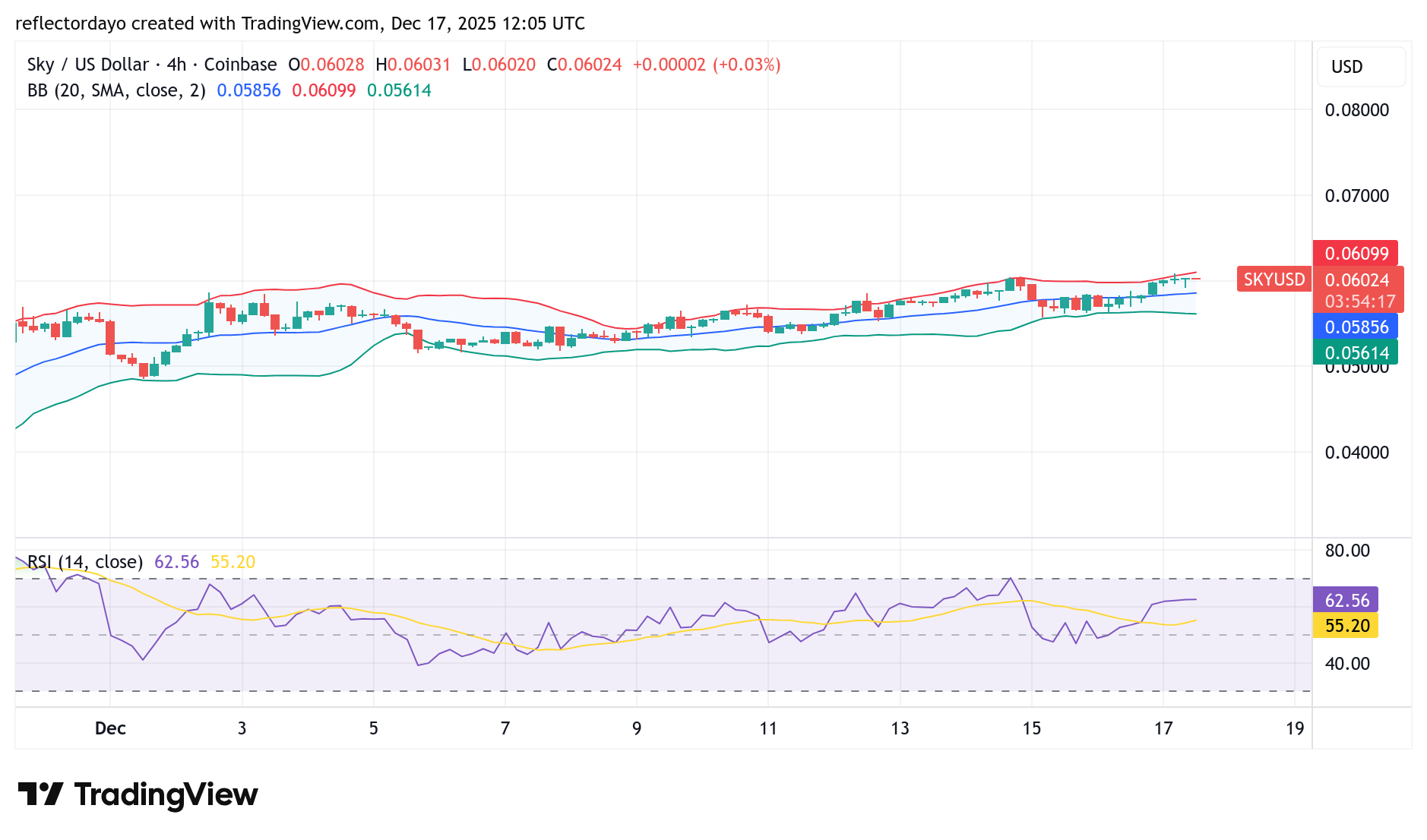Click the 13 date label on time axis
This screenshot has width=1427, height=840.
pos(900,728)
